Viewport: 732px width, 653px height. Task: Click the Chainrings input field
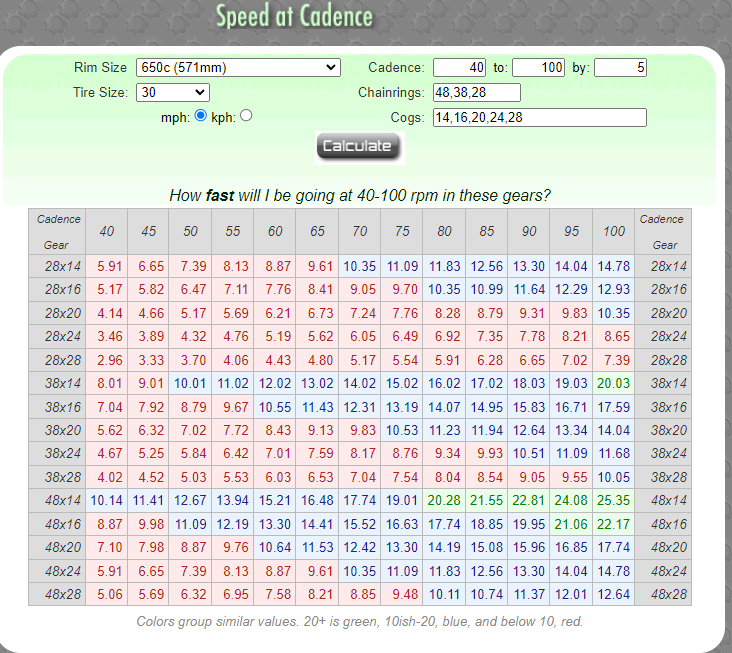coord(477,92)
